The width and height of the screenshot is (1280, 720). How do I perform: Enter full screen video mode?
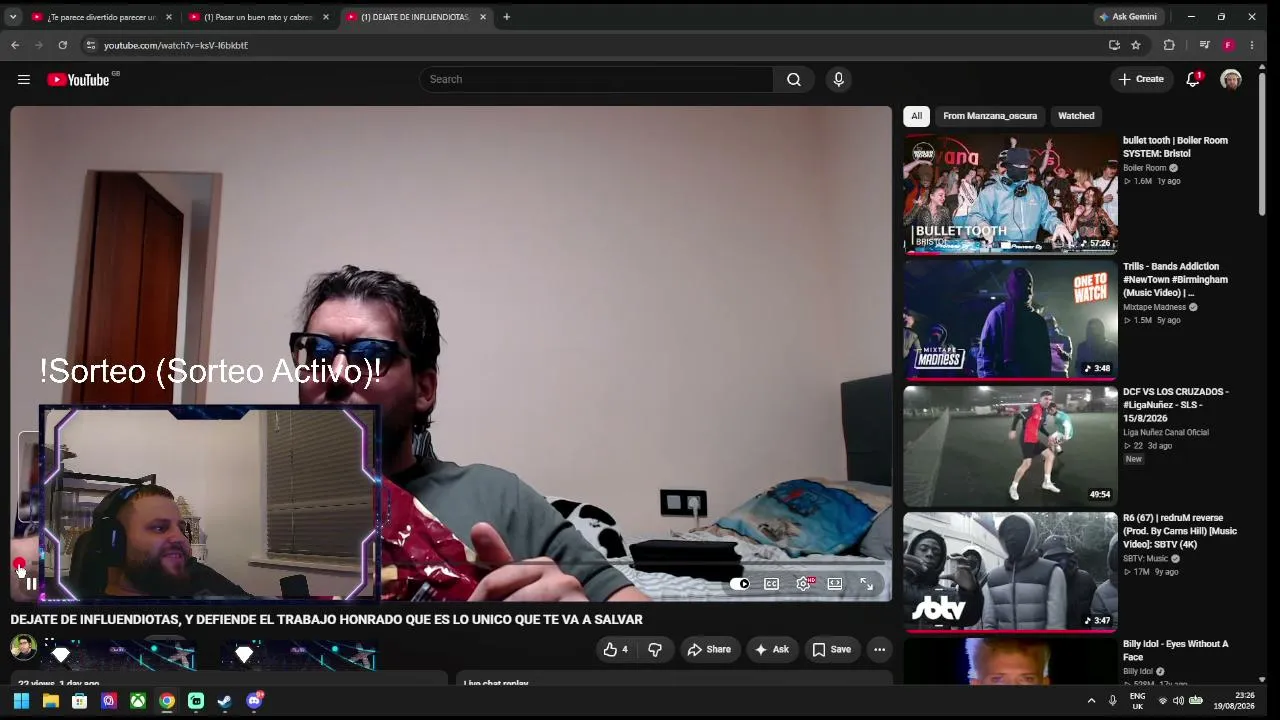pyautogui.click(x=867, y=584)
